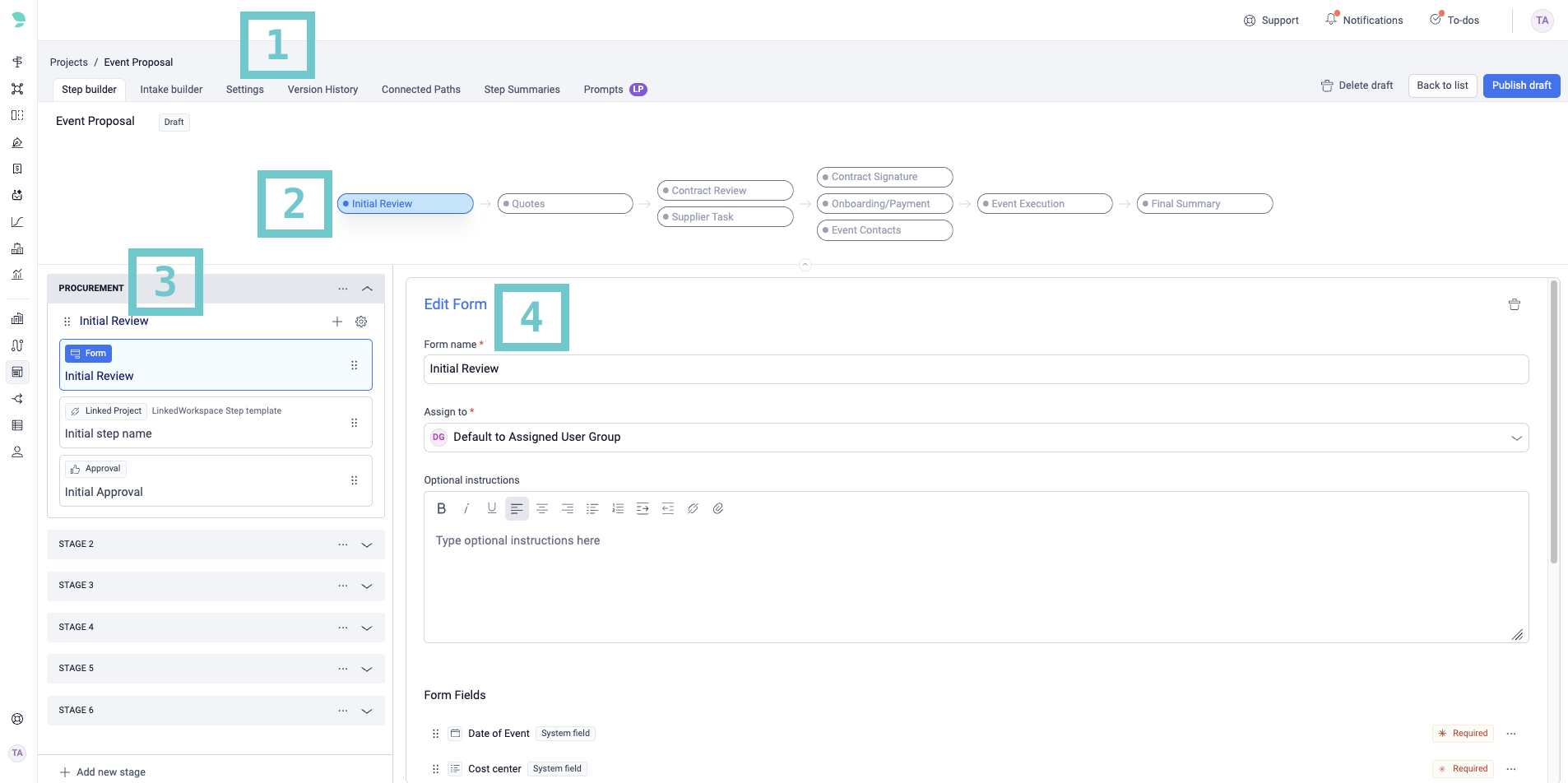Toggle italic formatting in instructions editor
Image resolution: width=1568 pixels, height=783 pixels.
(466, 508)
